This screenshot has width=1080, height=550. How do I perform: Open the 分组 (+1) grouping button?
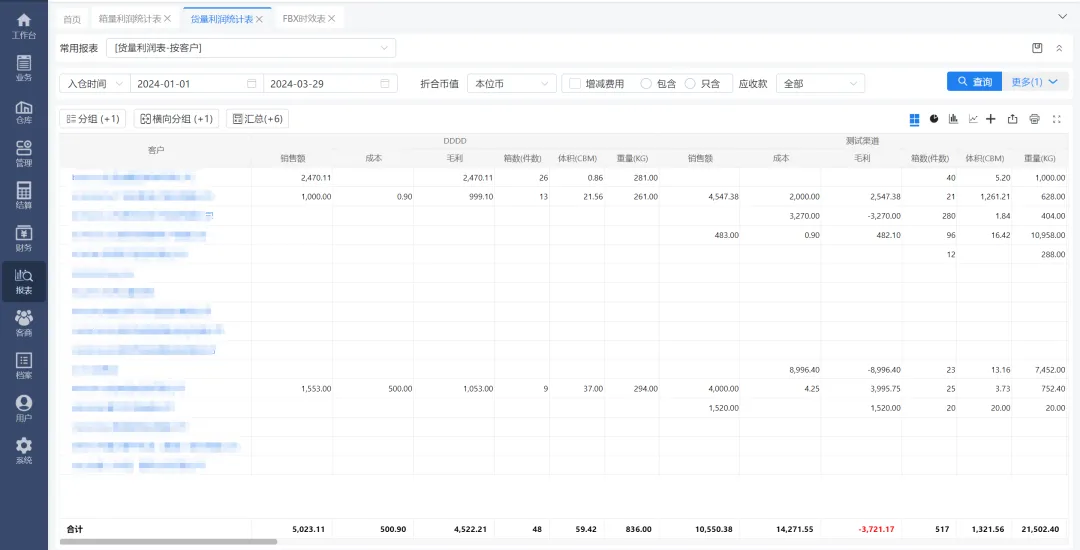tap(93, 119)
